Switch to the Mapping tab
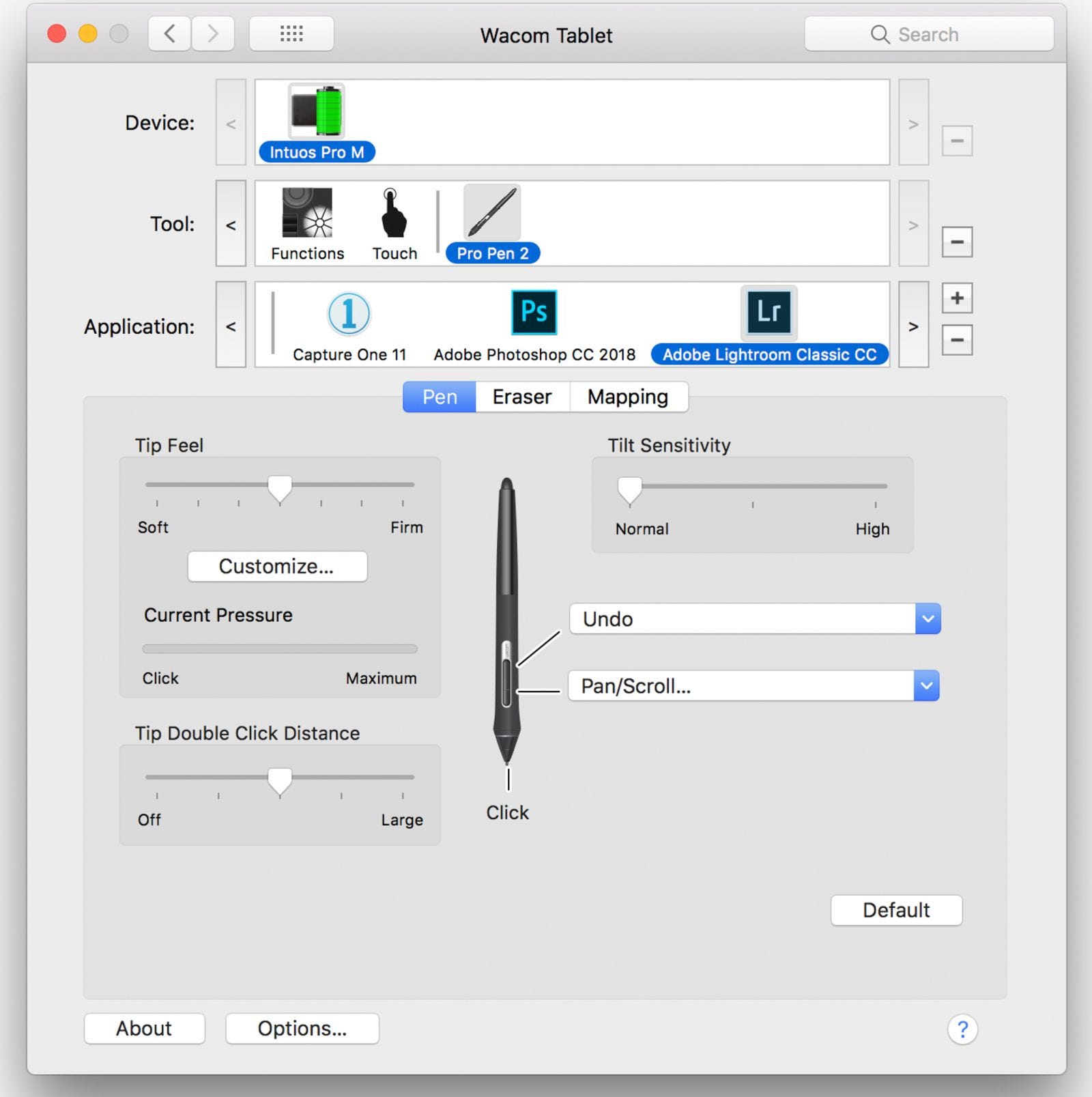Viewport: 1092px width, 1097px height. click(628, 397)
